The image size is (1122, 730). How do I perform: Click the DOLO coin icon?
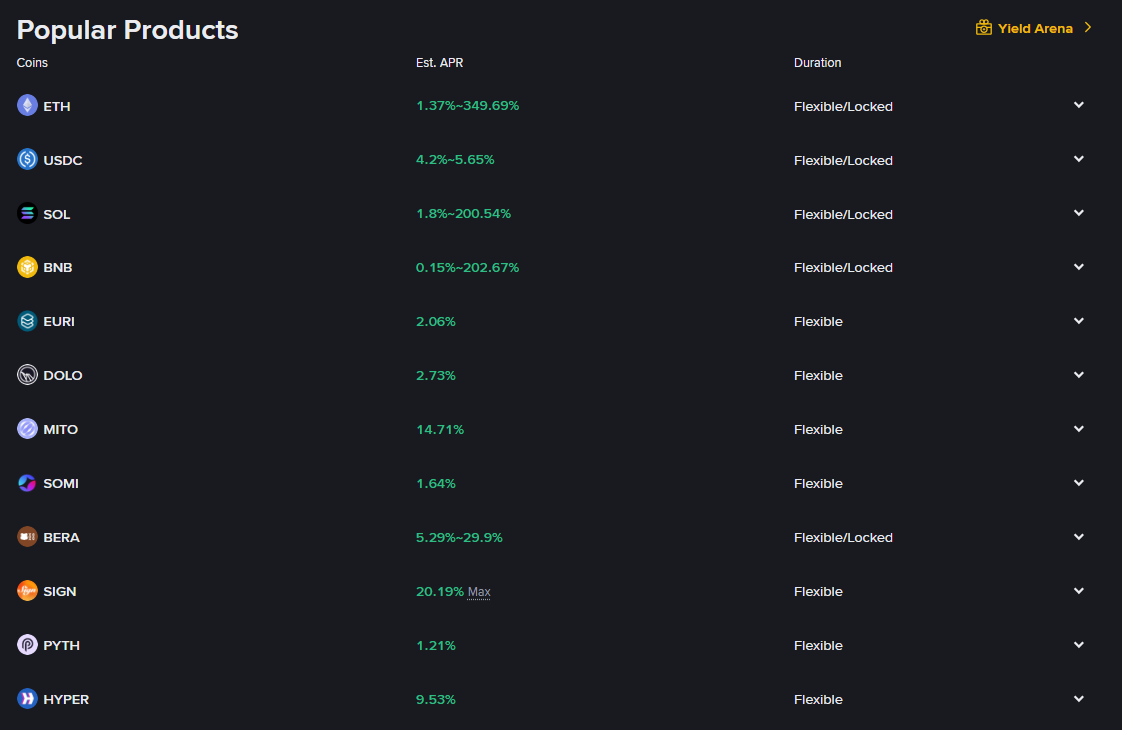[x=27, y=376]
